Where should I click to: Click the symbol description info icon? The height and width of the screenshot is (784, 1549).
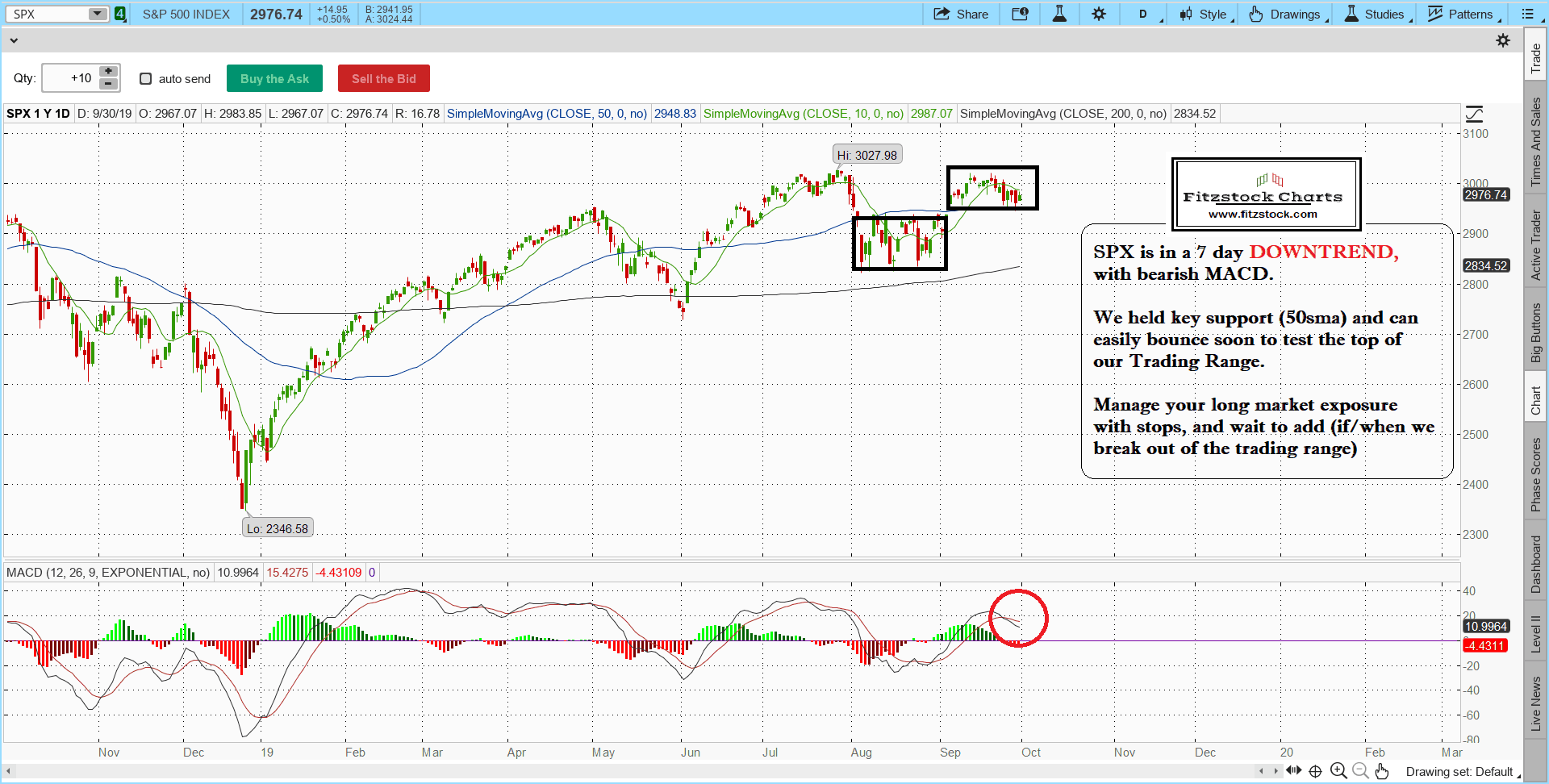tap(1020, 14)
